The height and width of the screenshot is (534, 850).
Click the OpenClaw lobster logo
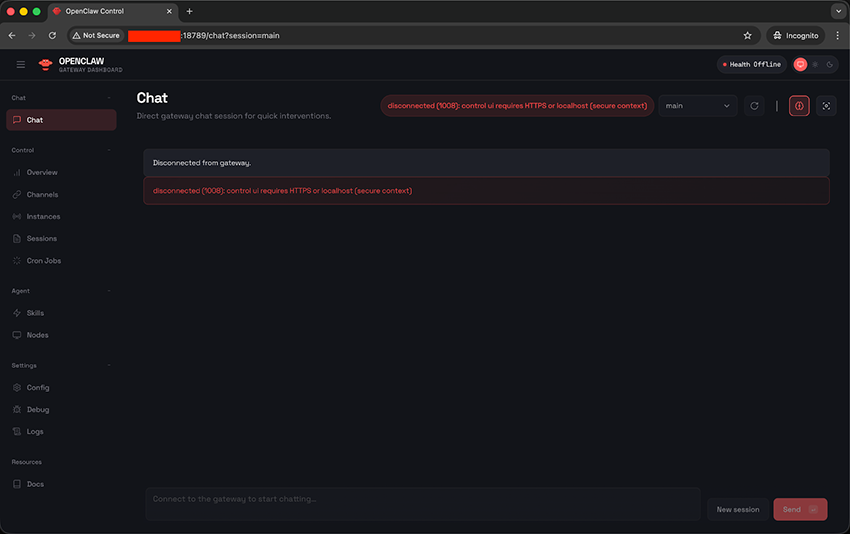point(45,65)
